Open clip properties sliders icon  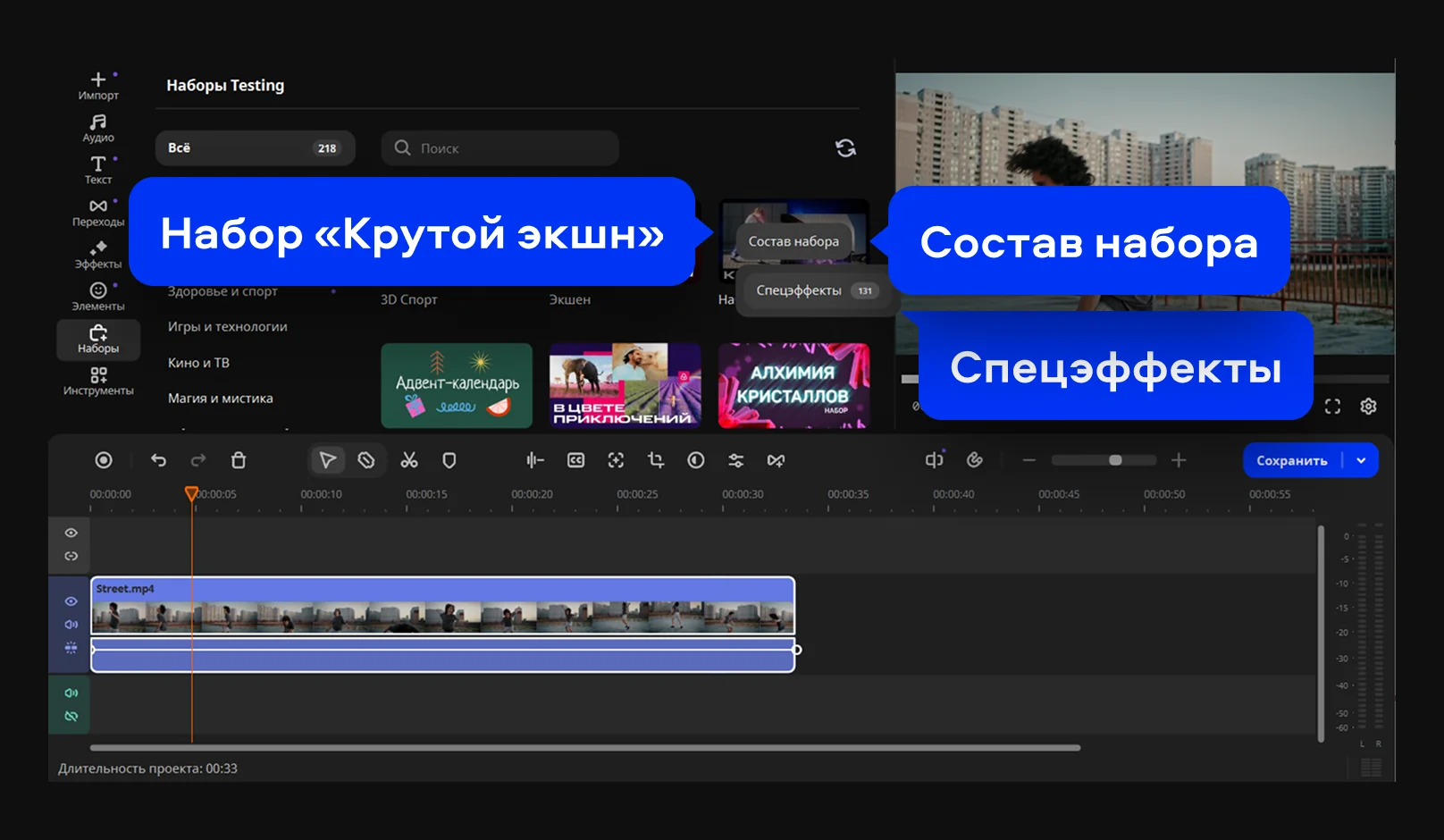[x=735, y=460]
